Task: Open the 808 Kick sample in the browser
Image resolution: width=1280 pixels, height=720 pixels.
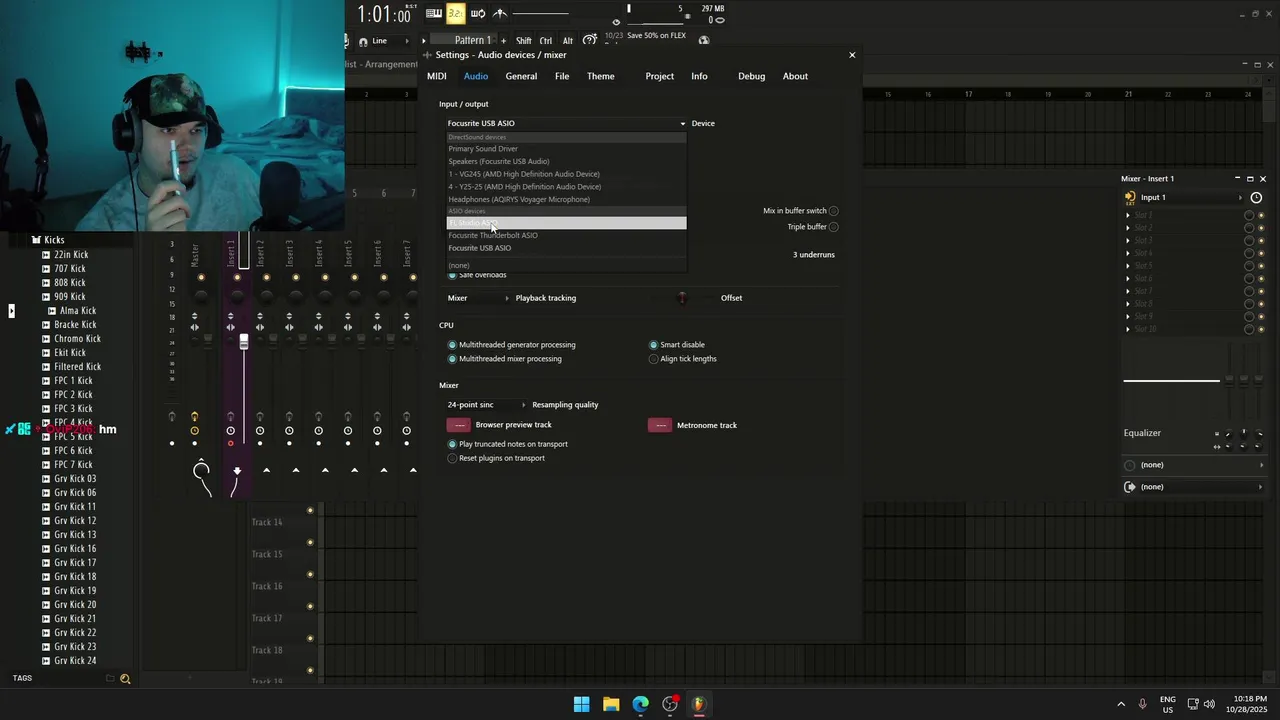Action: pos(69,283)
